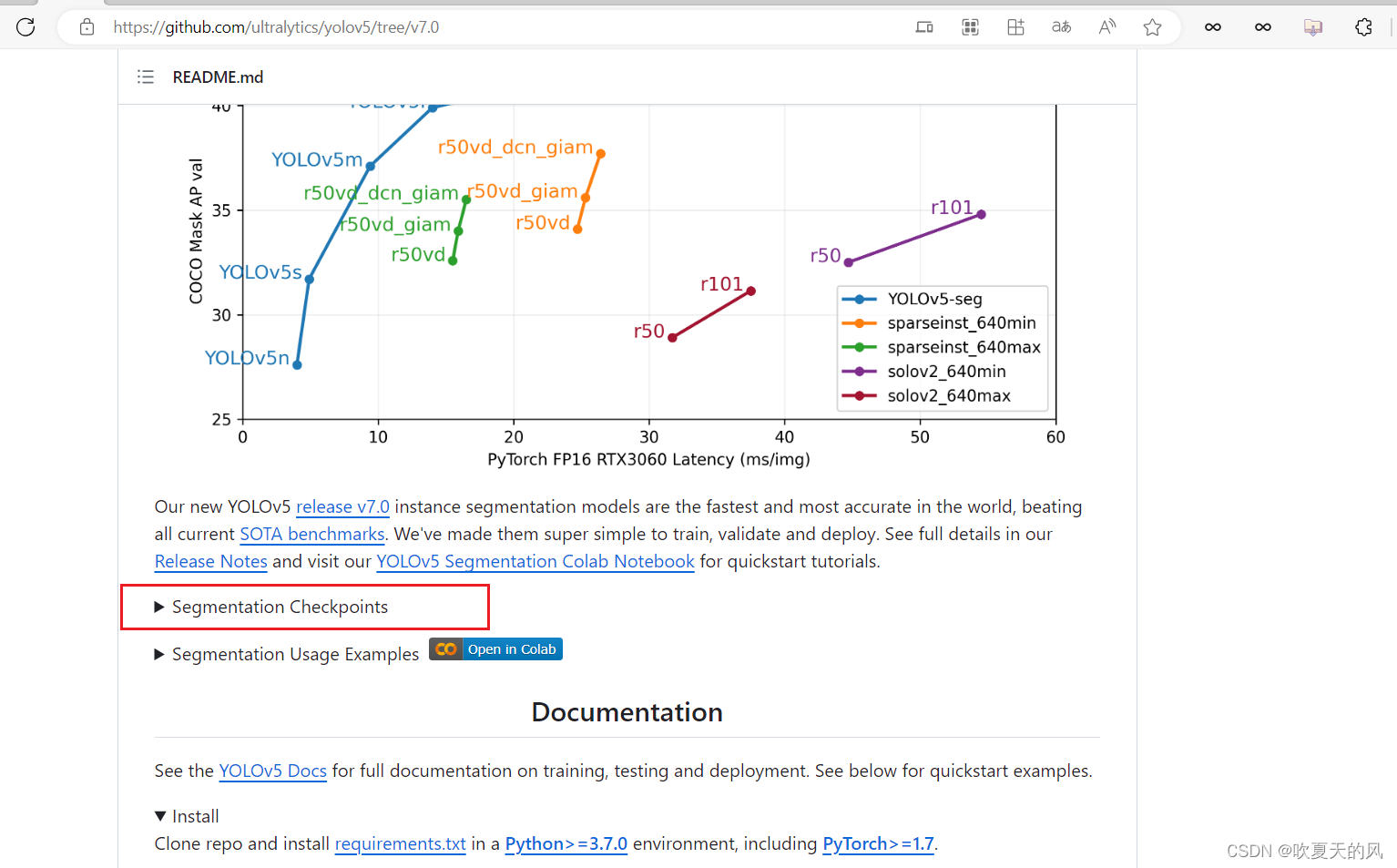
Task: Expand the Segmentation Usage Examples section
Action: (287, 655)
